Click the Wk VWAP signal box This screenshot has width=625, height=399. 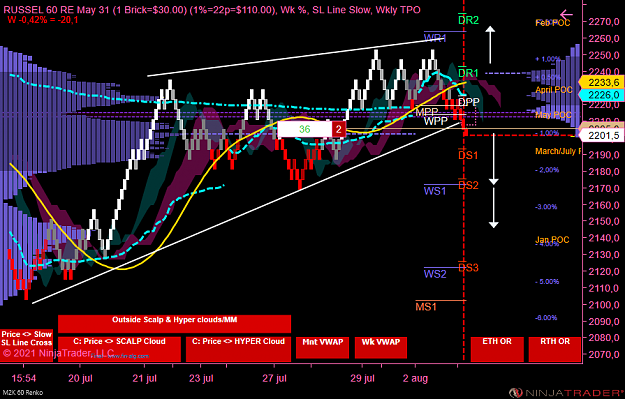[x=381, y=347]
